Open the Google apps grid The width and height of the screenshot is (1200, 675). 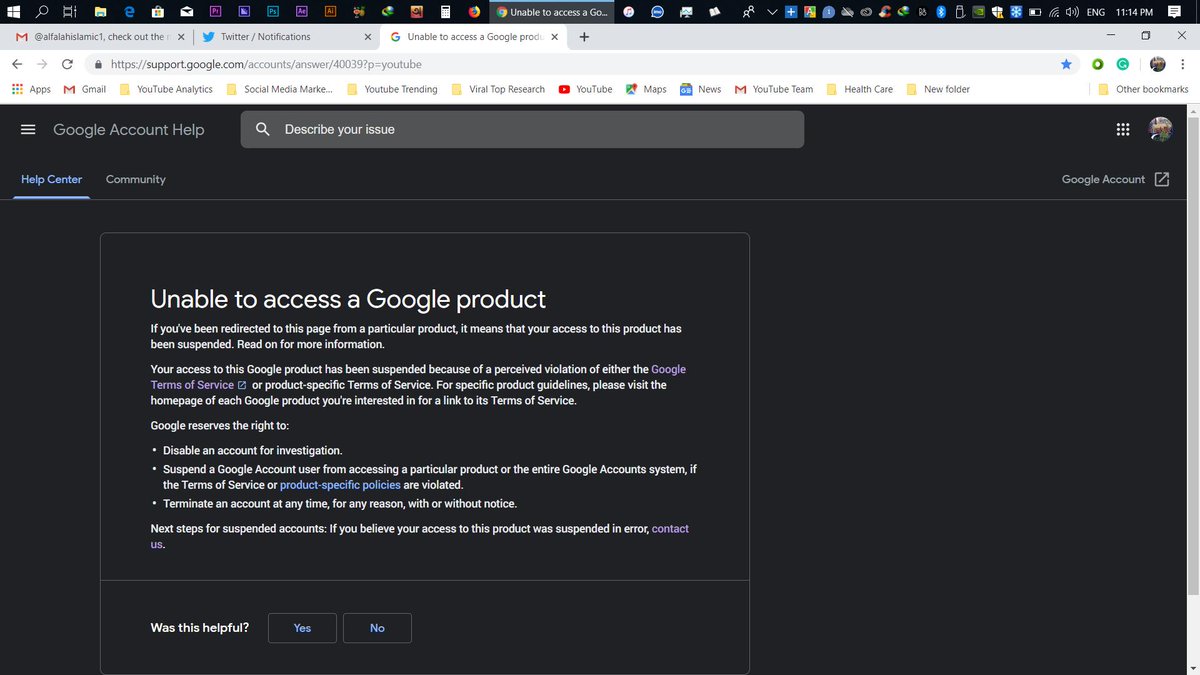pos(1122,130)
